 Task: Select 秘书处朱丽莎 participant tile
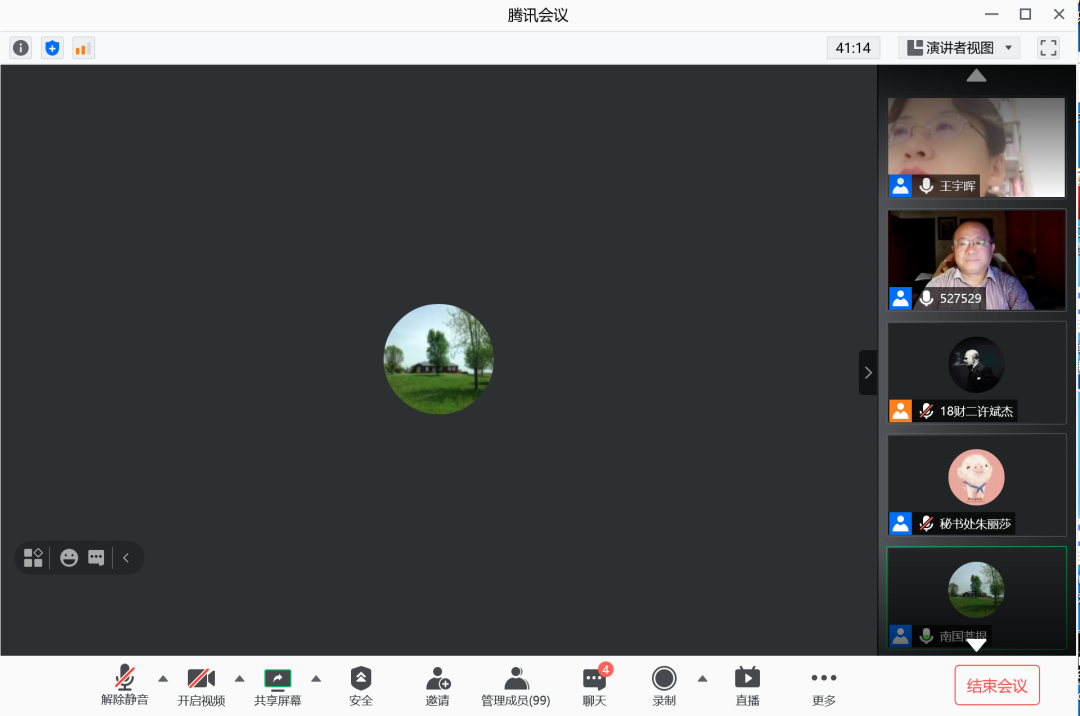(976, 485)
